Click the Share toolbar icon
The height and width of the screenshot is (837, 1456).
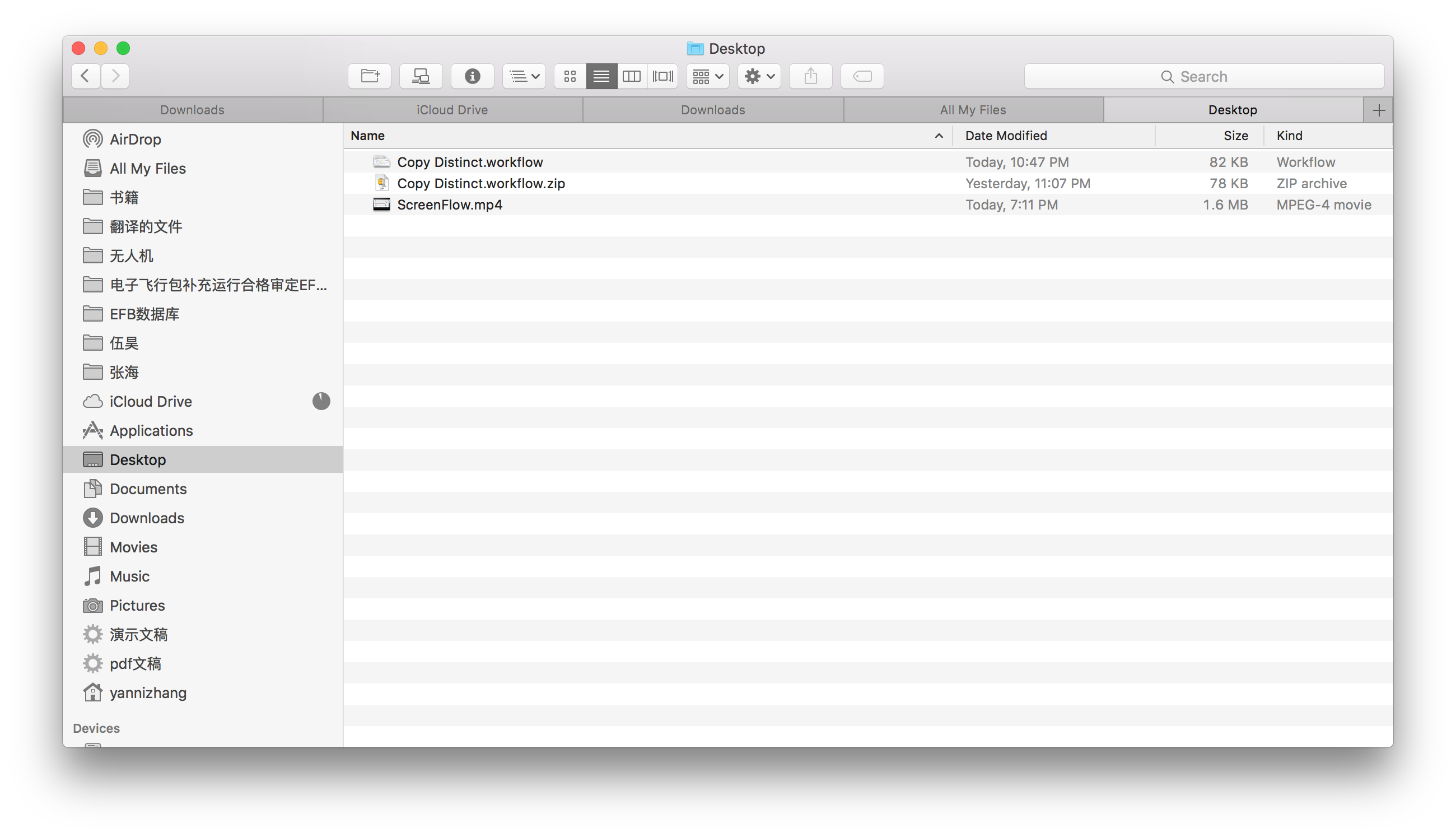pos(810,76)
